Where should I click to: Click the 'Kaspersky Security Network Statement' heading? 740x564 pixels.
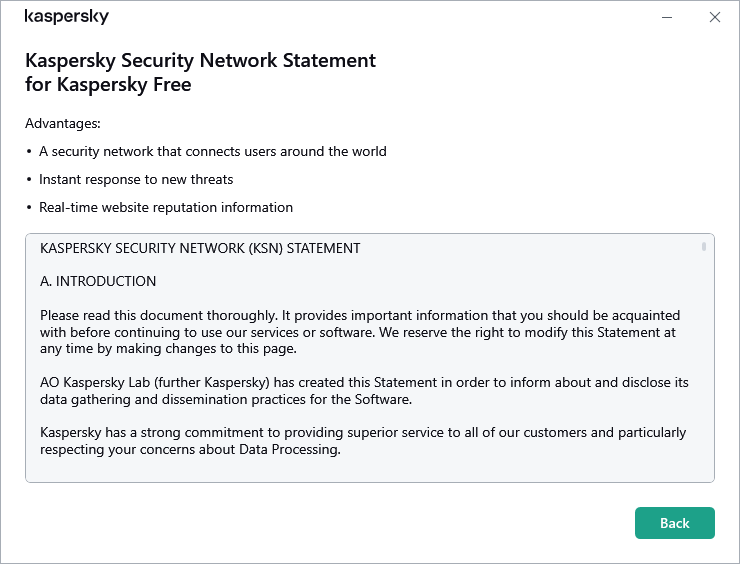[200, 60]
